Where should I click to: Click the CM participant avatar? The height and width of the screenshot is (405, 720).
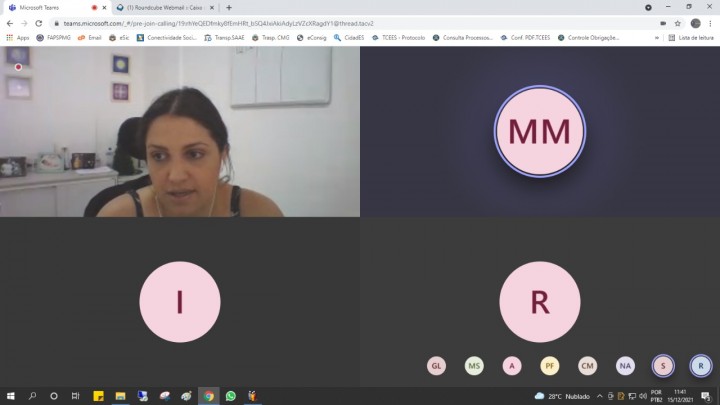[587, 366]
